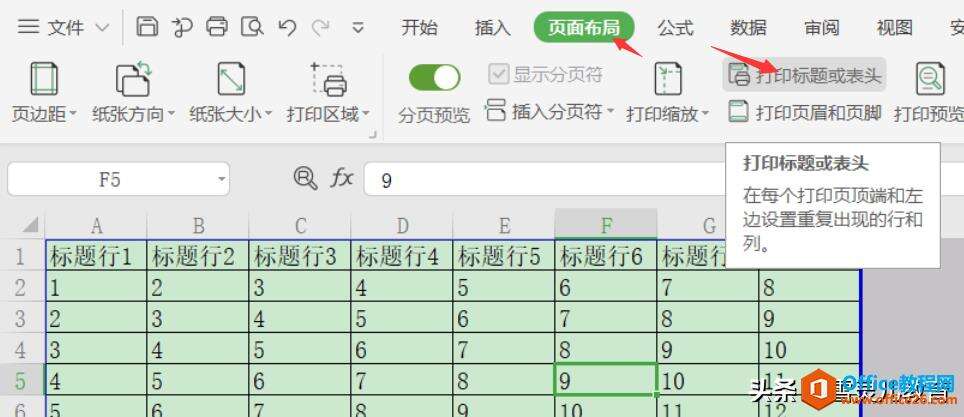Image resolution: width=964 pixels, height=417 pixels.
Task: Open the 公式 tab
Action: click(x=675, y=28)
